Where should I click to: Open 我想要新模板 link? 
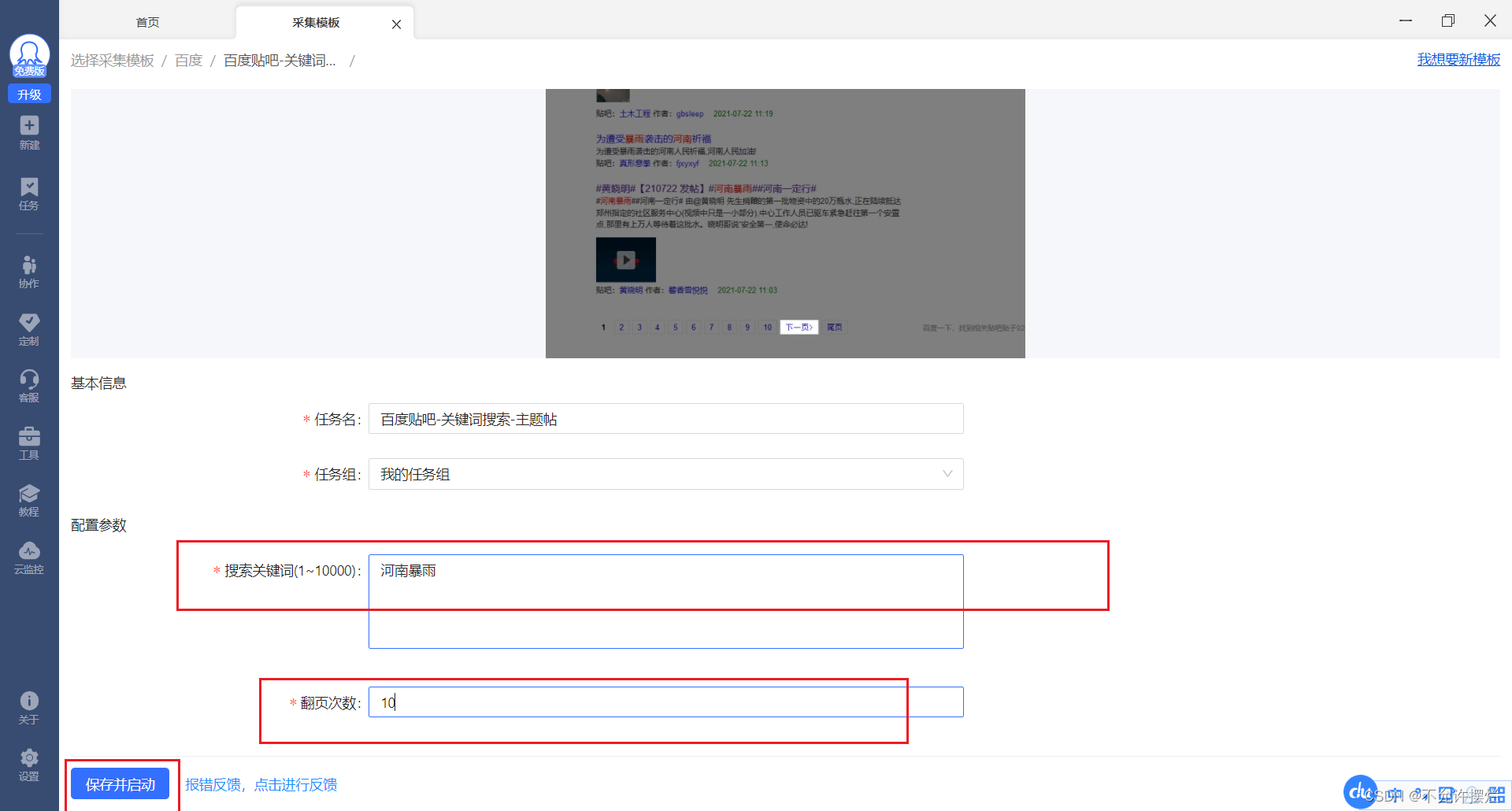(x=1458, y=59)
